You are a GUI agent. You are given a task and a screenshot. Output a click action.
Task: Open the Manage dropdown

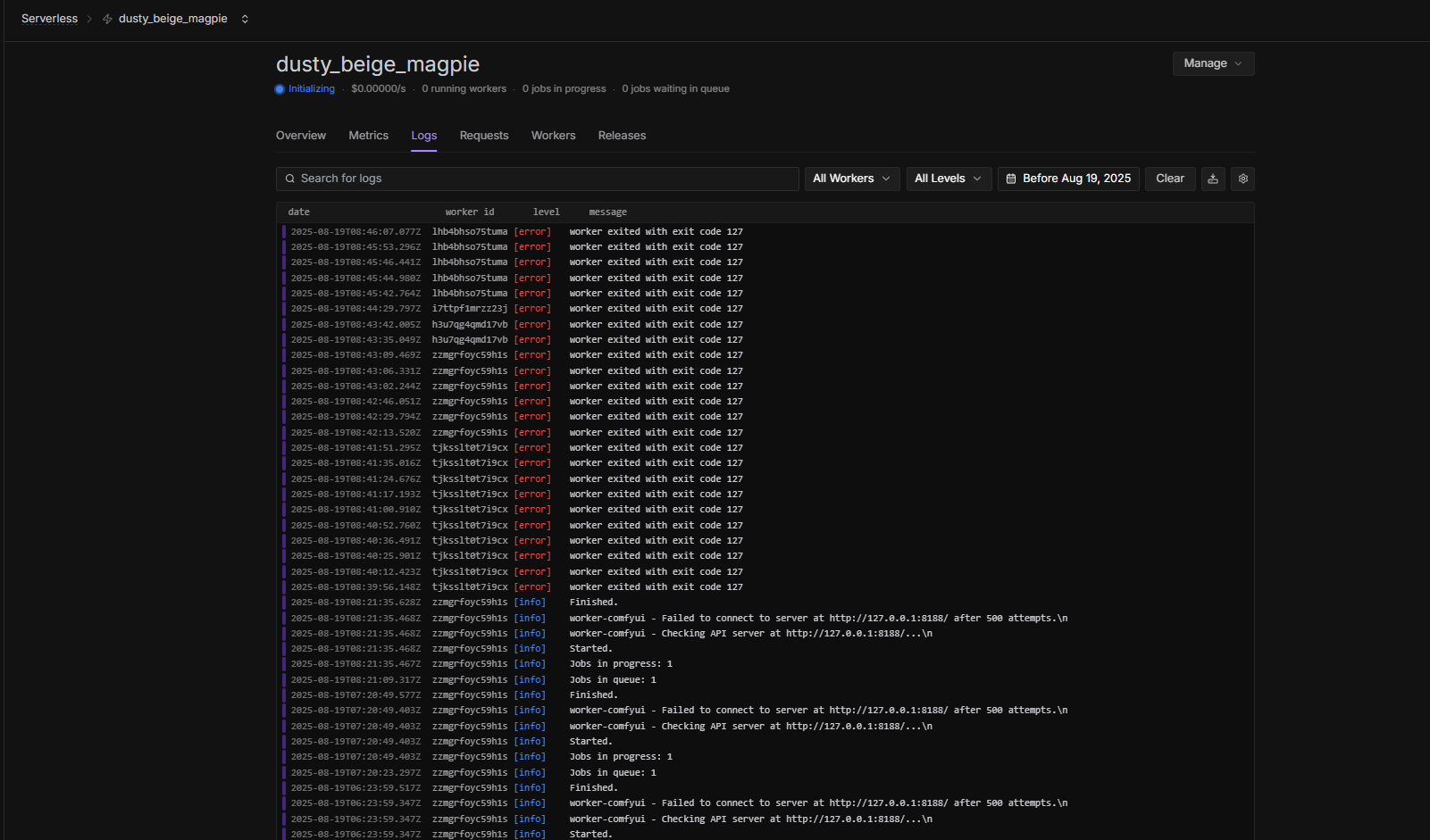(1213, 63)
